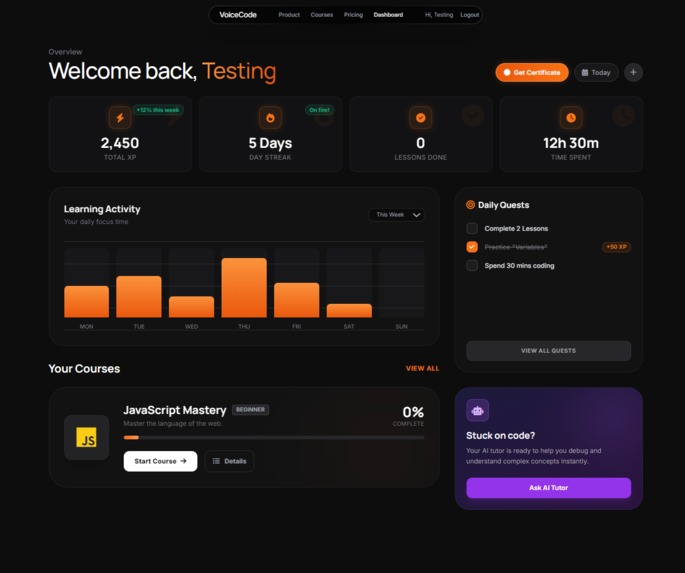Click the lightning bolt Total XP icon
The height and width of the screenshot is (573, 685).
click(x=120, y=117)
